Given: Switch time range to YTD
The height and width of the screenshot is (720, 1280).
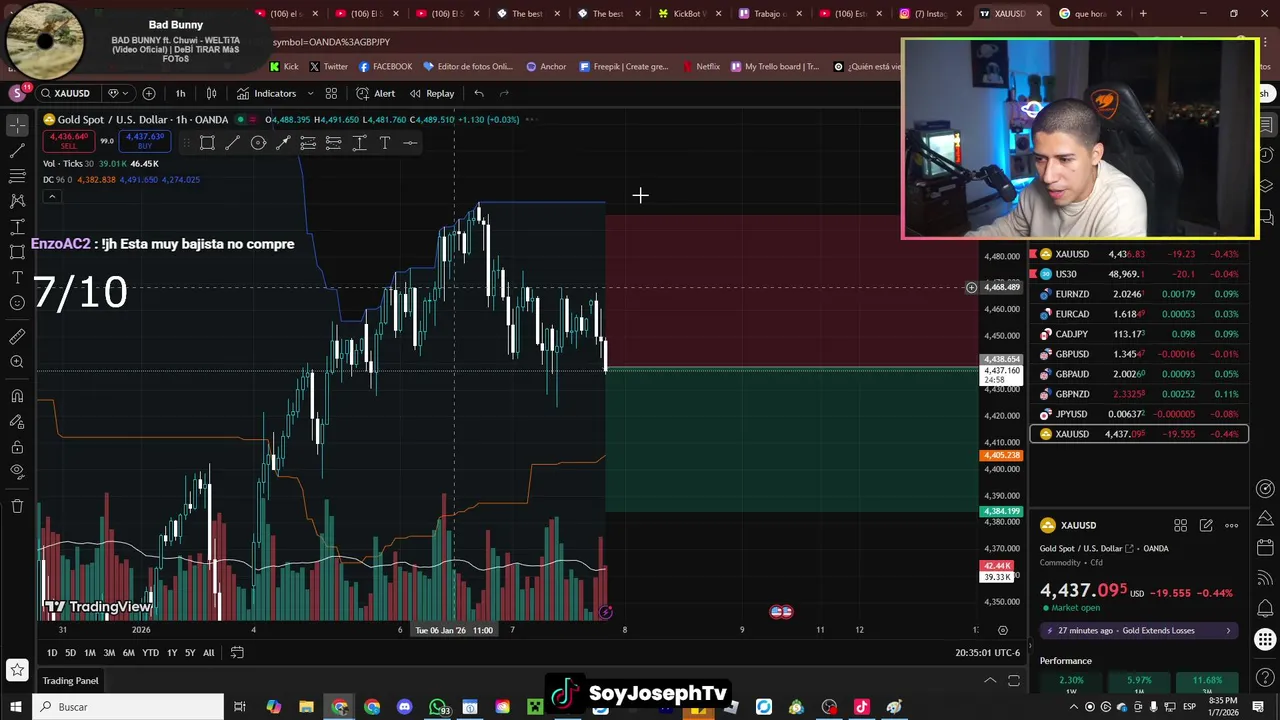Looking at the screenshot, I should tap(150, 653).
